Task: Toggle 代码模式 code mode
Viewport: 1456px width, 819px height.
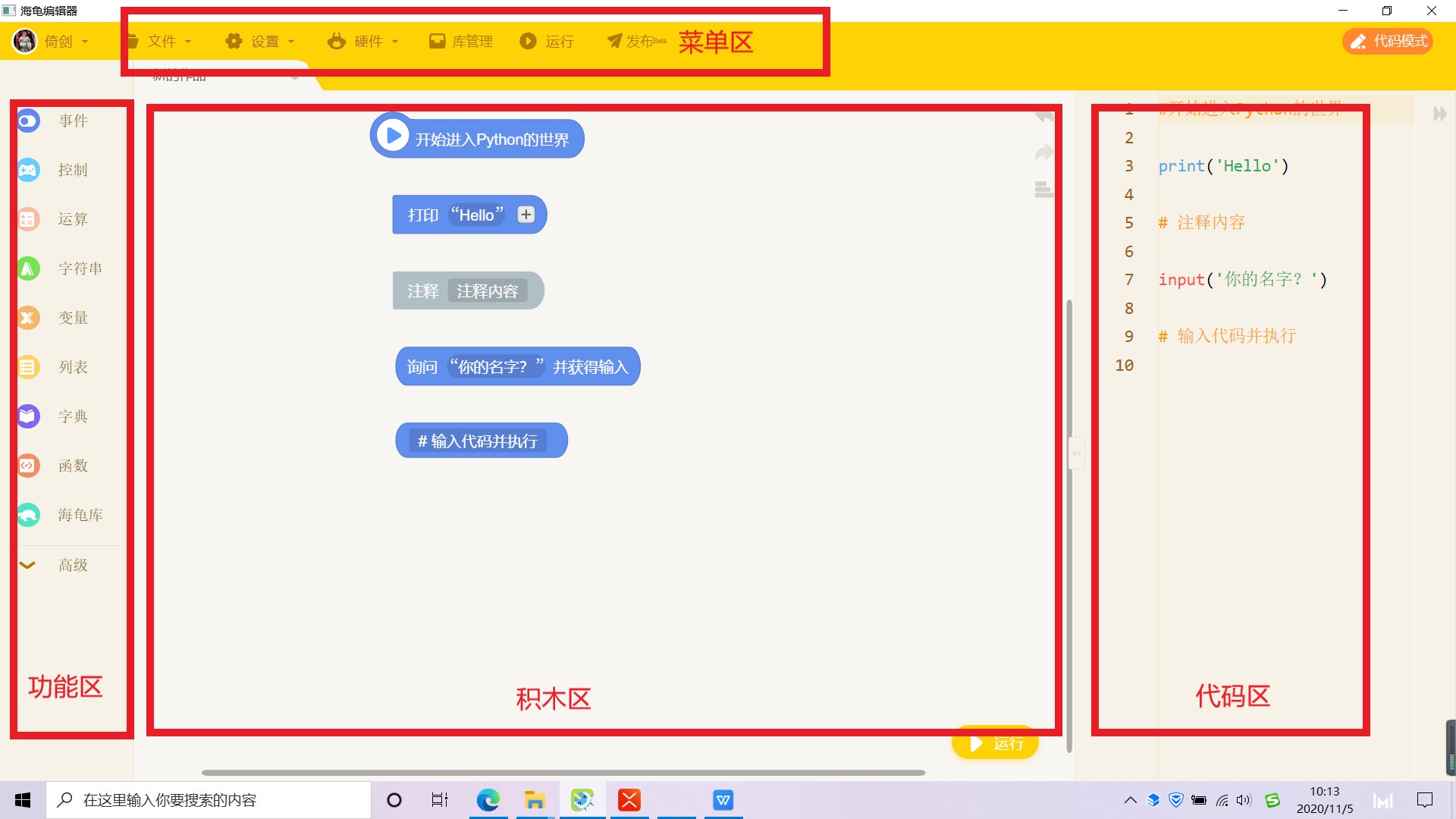Action: pos(1388,41)
